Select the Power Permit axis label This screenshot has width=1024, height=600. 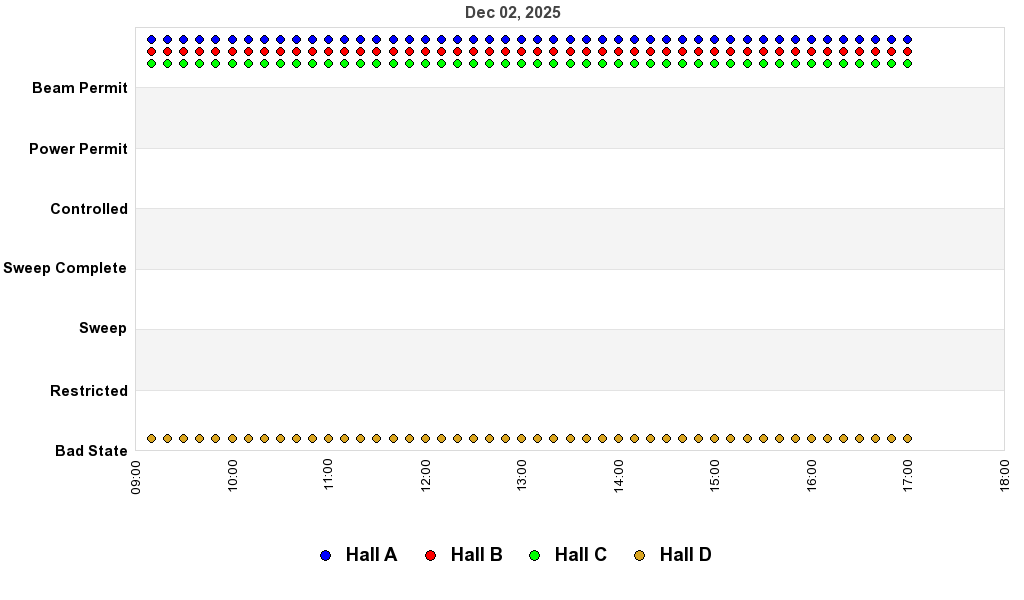(78, 149)
